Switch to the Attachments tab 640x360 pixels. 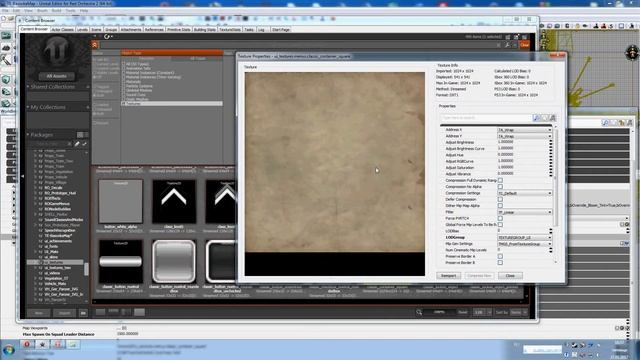(131, 30)
